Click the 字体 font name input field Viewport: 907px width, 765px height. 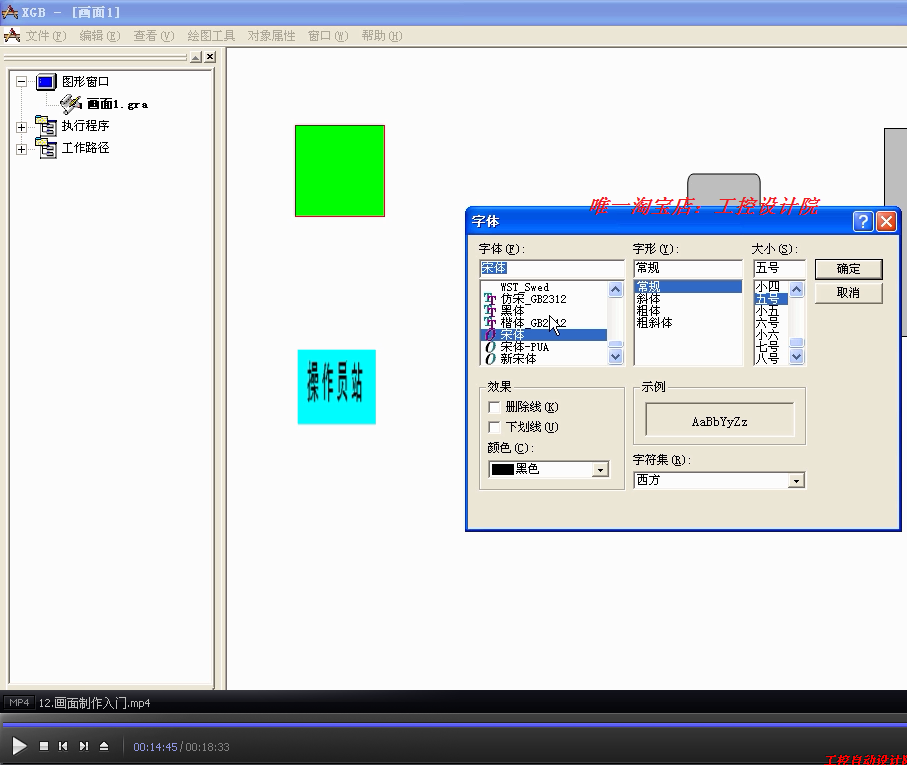552,268
